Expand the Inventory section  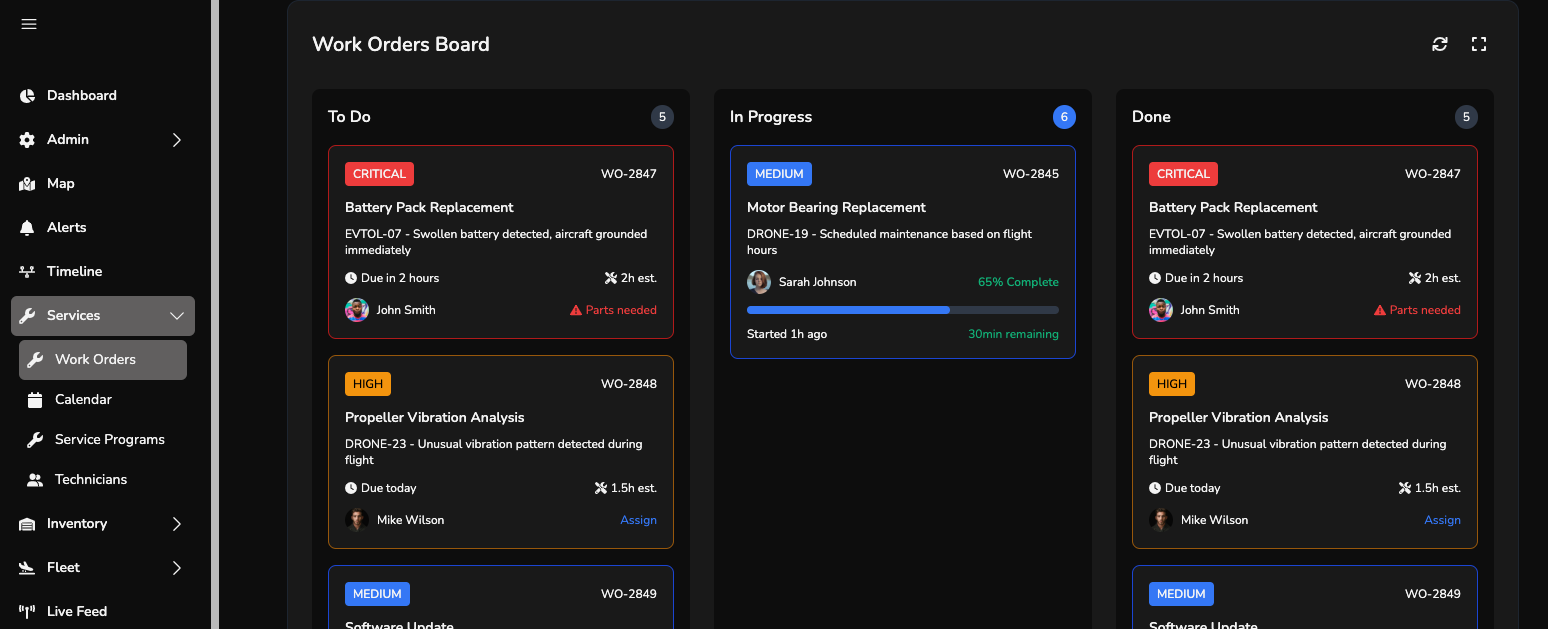(100, 523)
